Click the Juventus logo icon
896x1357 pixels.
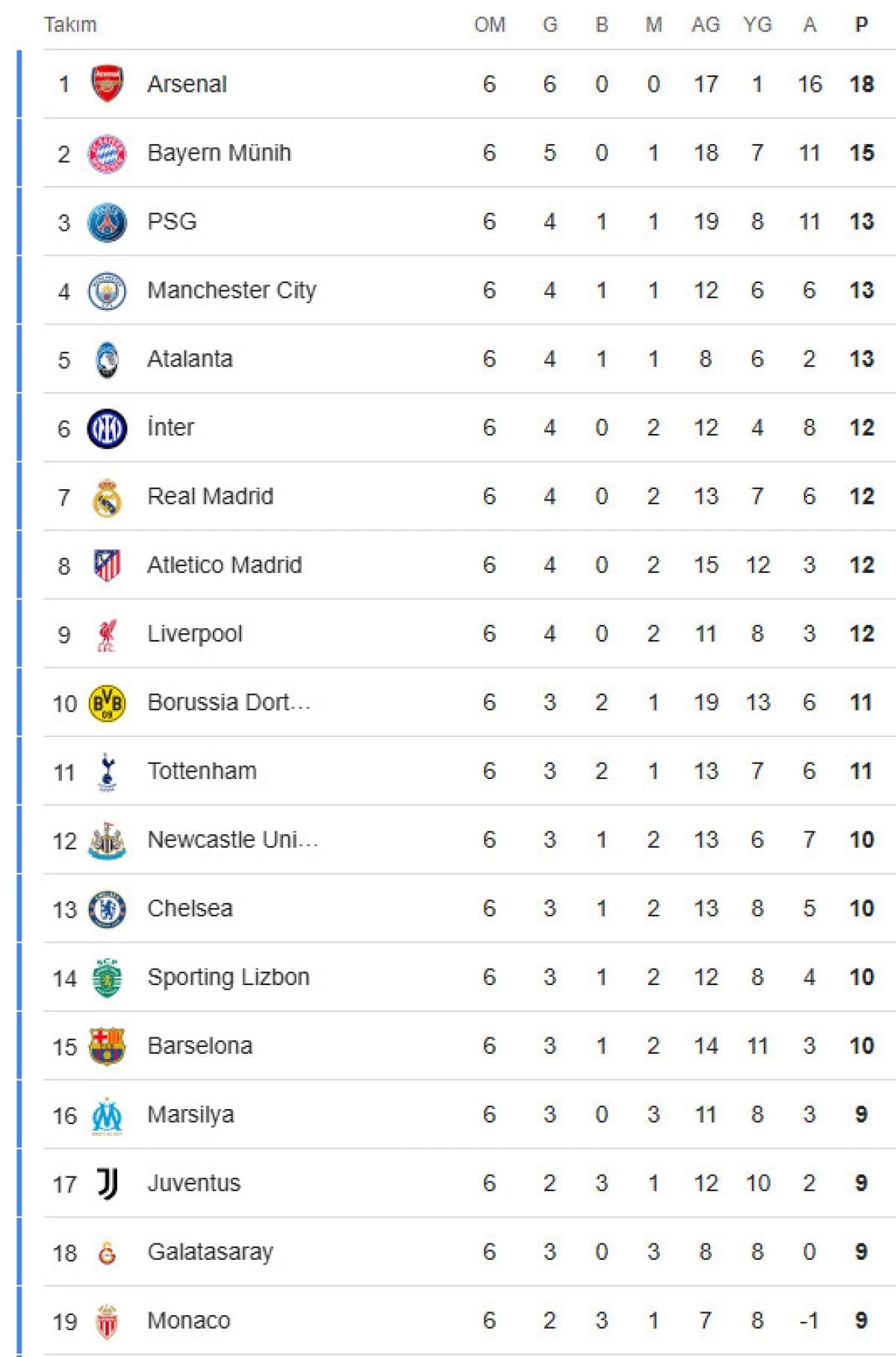pos(107,1184)
